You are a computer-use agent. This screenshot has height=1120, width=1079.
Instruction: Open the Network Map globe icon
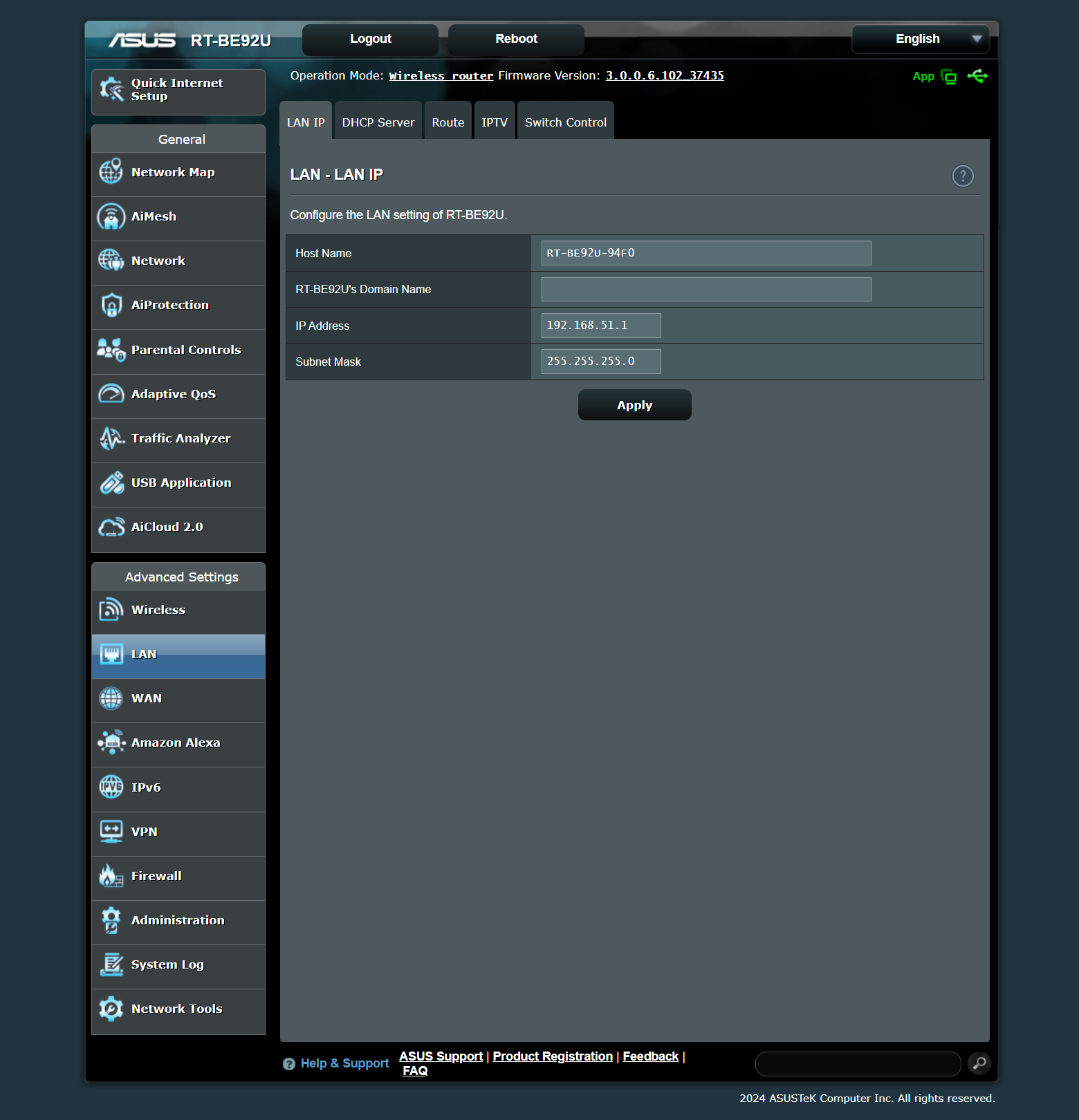111,171
